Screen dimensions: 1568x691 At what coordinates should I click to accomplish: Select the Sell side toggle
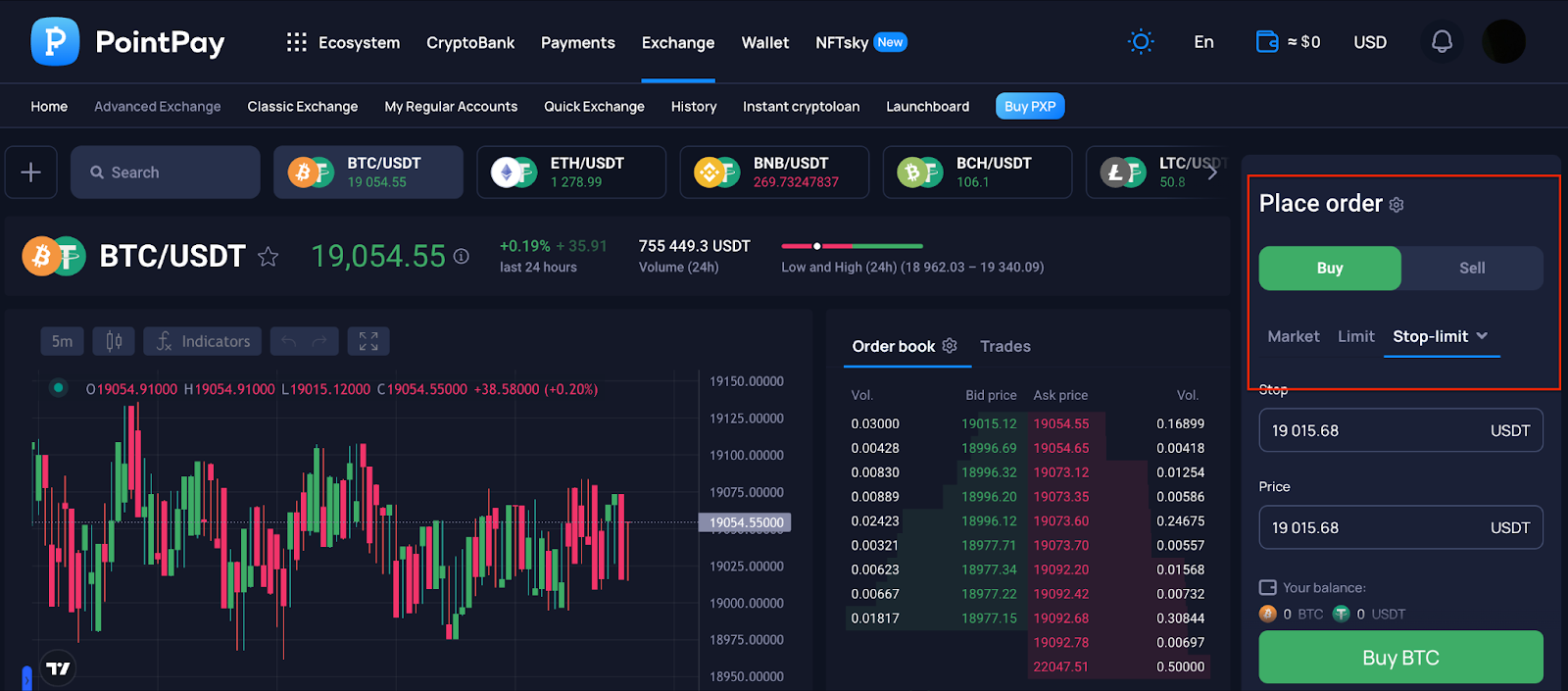[x=1472, y=268]
